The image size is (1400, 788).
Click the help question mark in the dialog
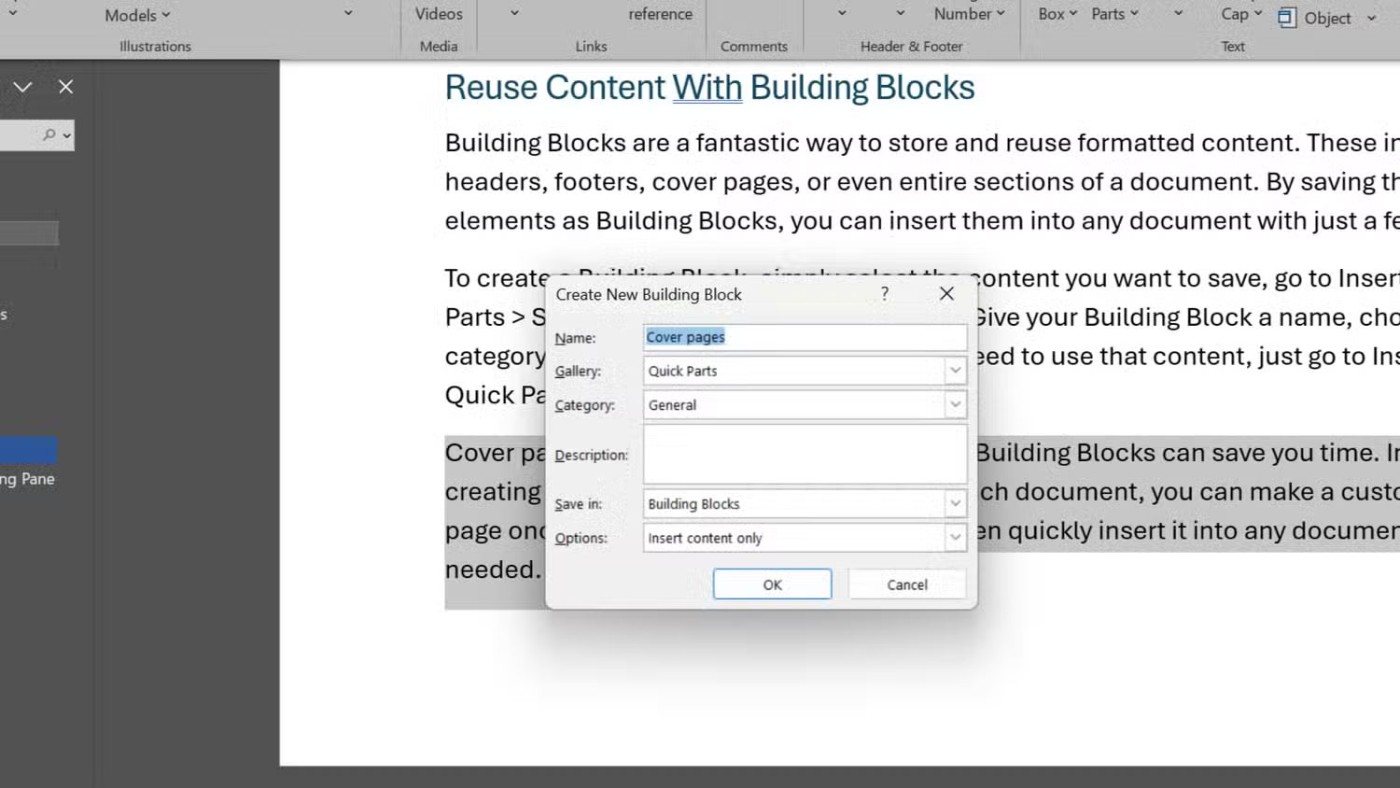(884, 294)
